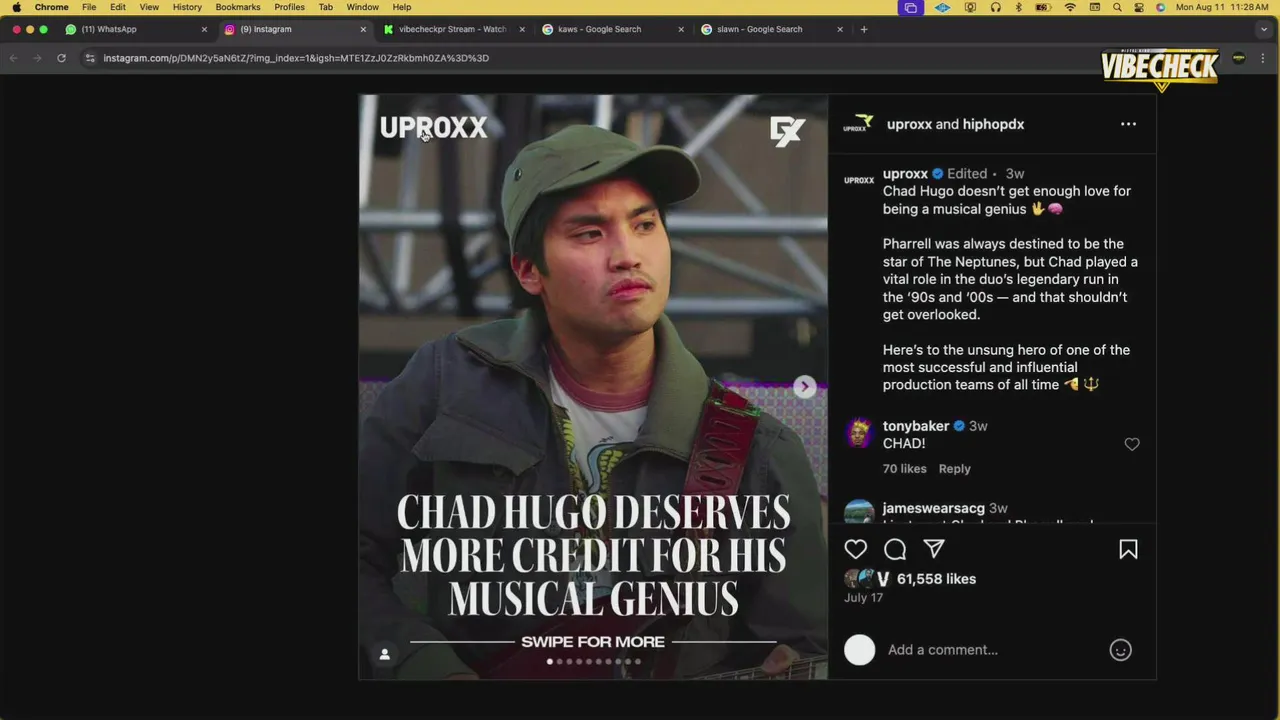Image resolution: width=1280 pixels, height=720 pixels.
Task: Open the Profiles menu
Action: click(289, 7)
